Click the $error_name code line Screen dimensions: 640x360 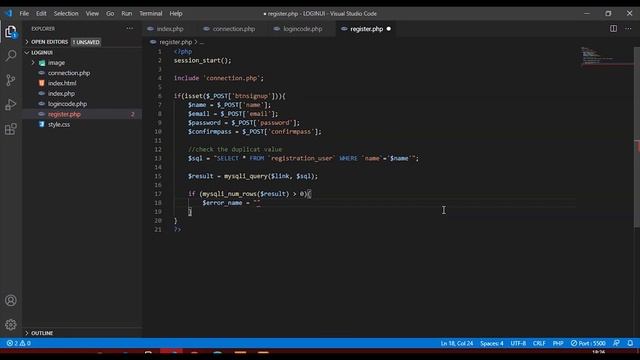click(x=232, y=203)
